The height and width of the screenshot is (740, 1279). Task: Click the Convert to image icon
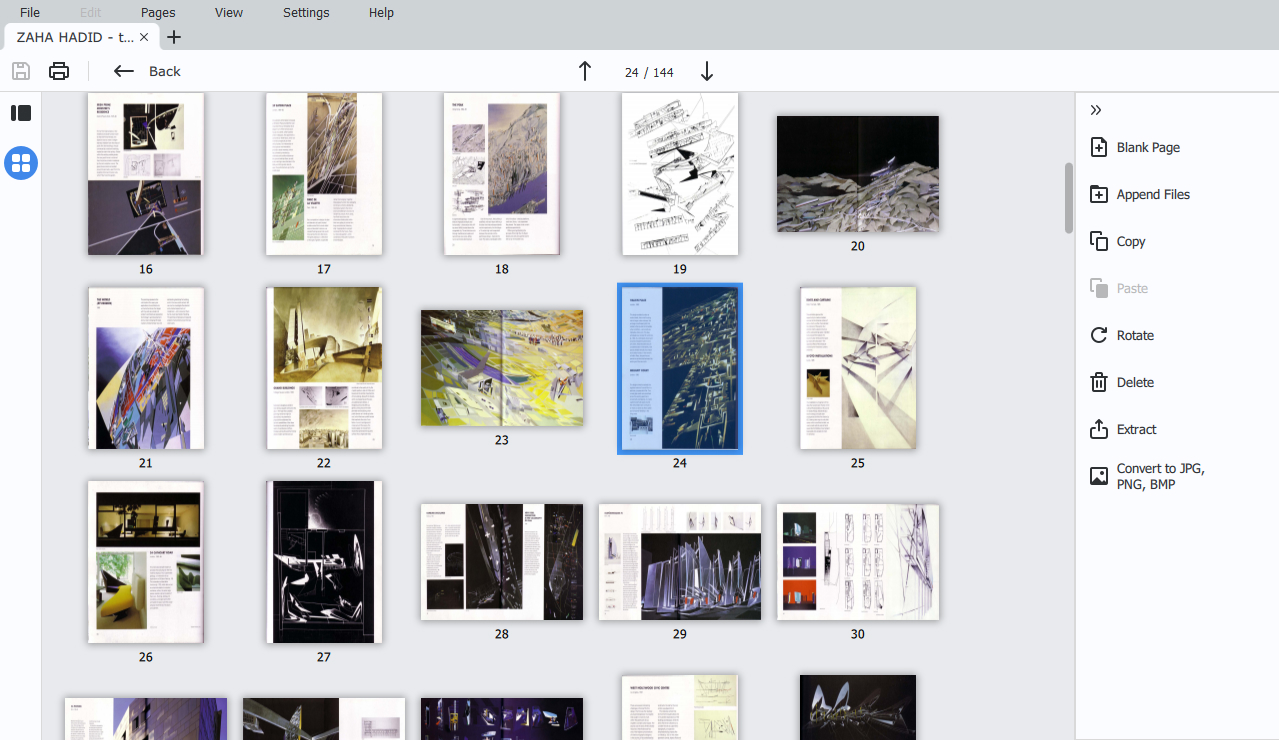(x=1099, y=476)
